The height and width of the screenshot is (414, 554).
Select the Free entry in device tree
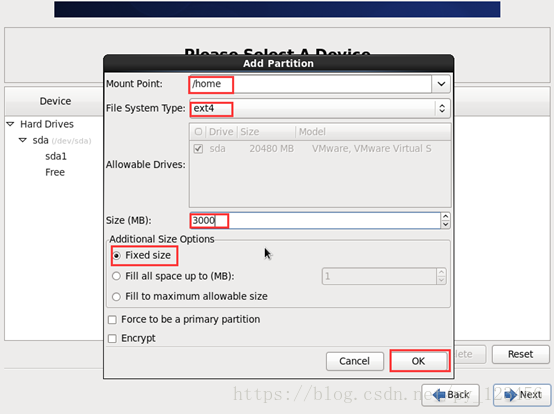55,172
